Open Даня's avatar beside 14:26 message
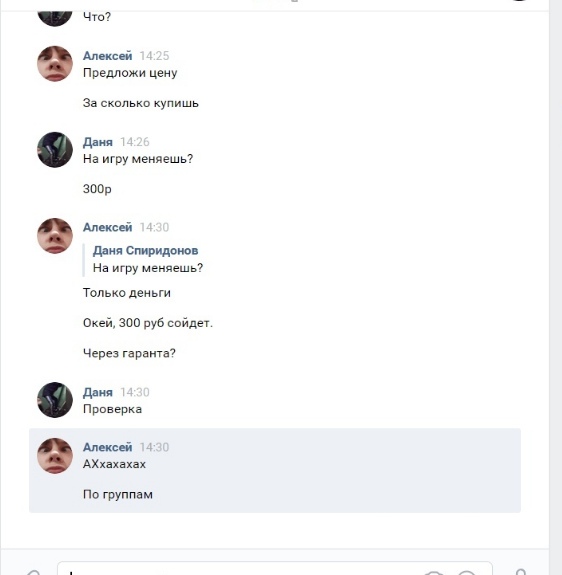Viewport: 562px width, 575px height. pos(55,150)
